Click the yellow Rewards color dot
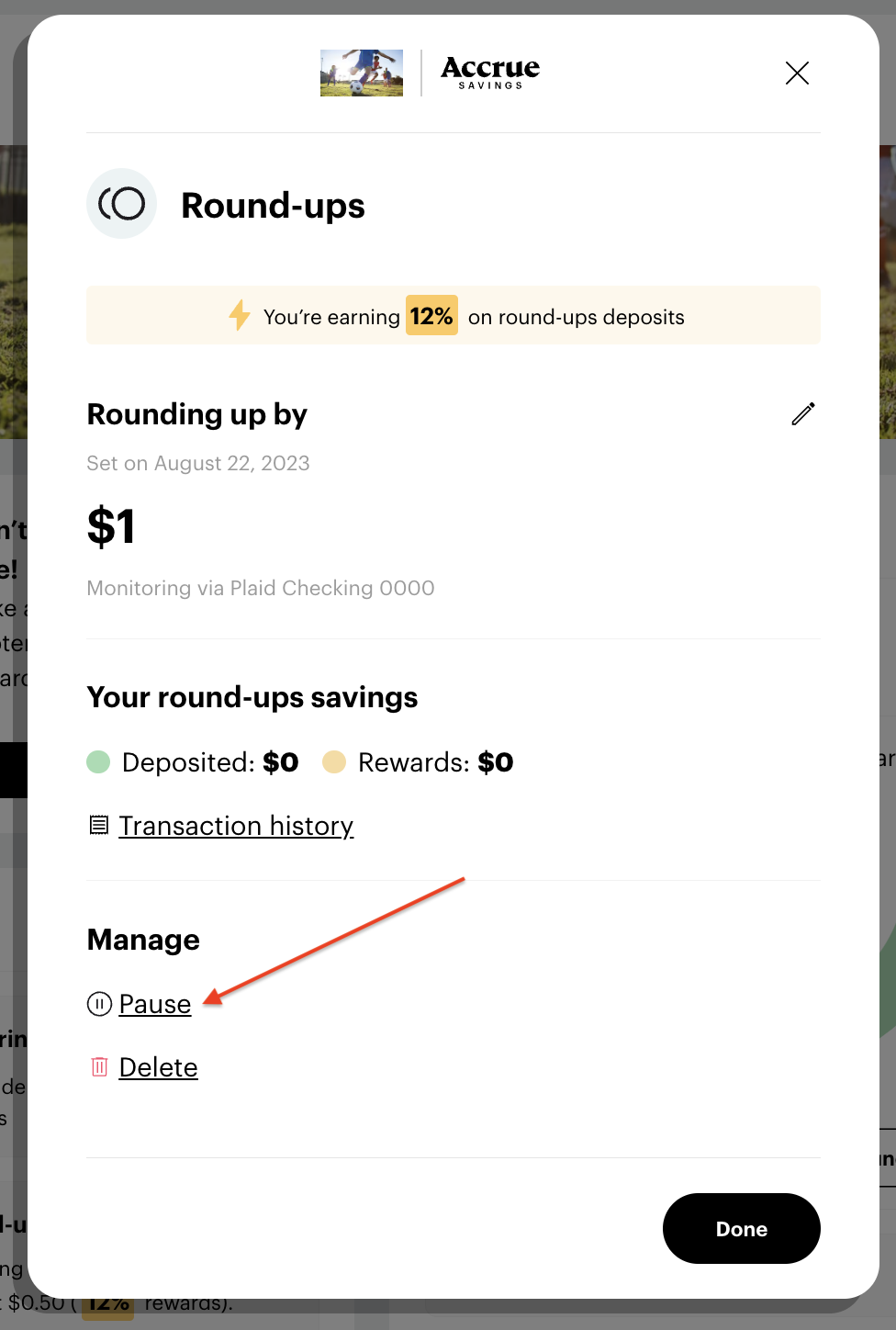Viewport: 896px width, 1330px height. [x=334, y=761]
